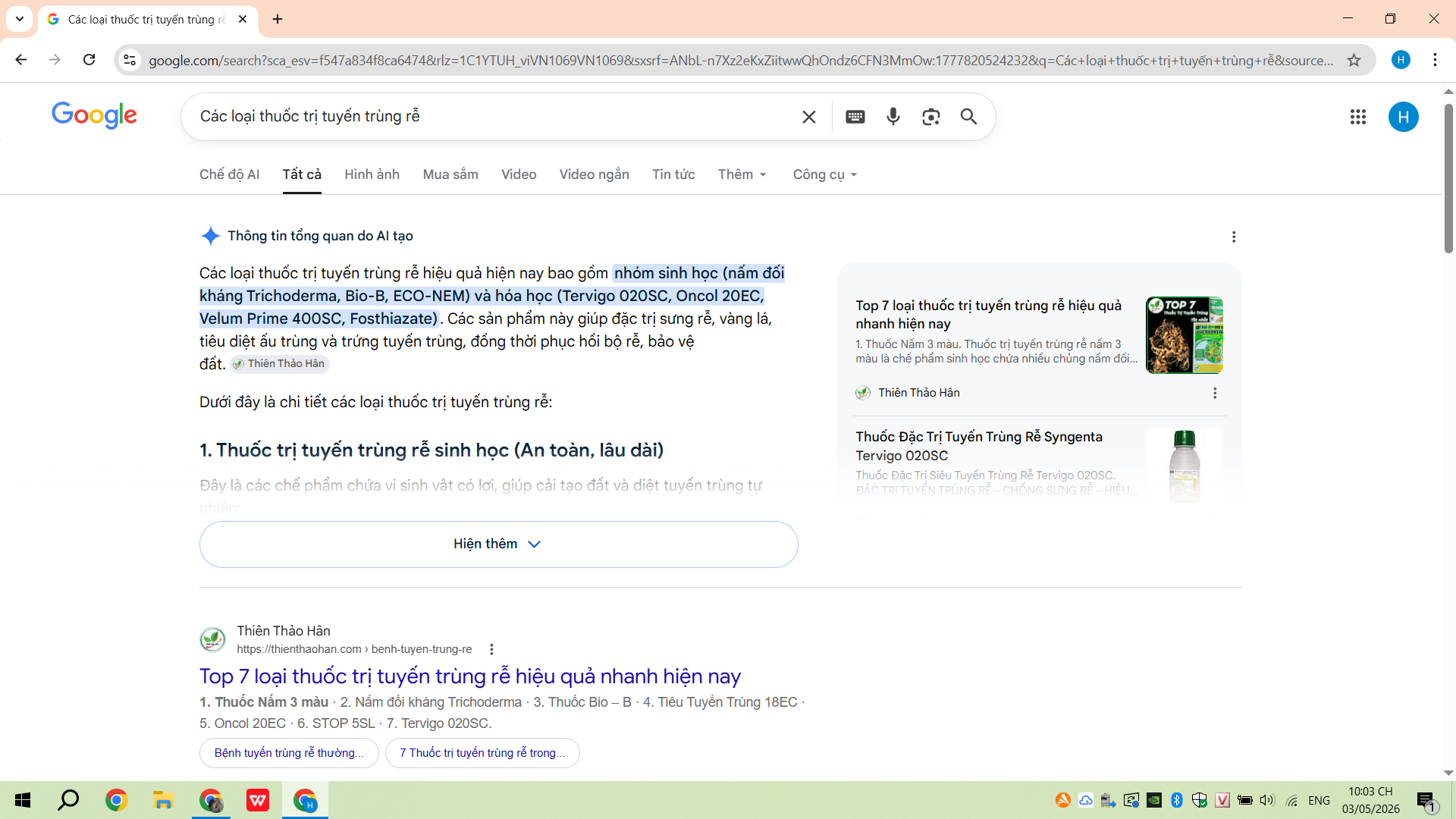Launch WPS Office from the taskbar

(x=258, y=800)
